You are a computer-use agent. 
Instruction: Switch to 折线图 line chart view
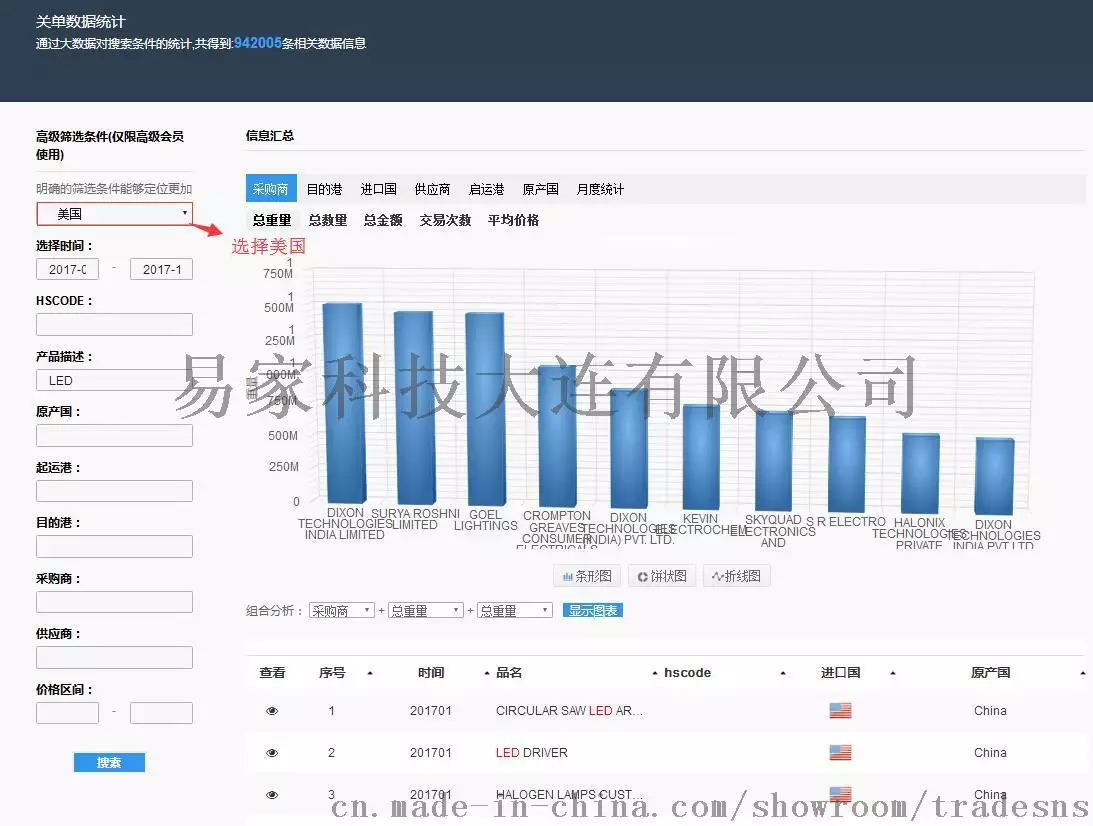point(737,576)
